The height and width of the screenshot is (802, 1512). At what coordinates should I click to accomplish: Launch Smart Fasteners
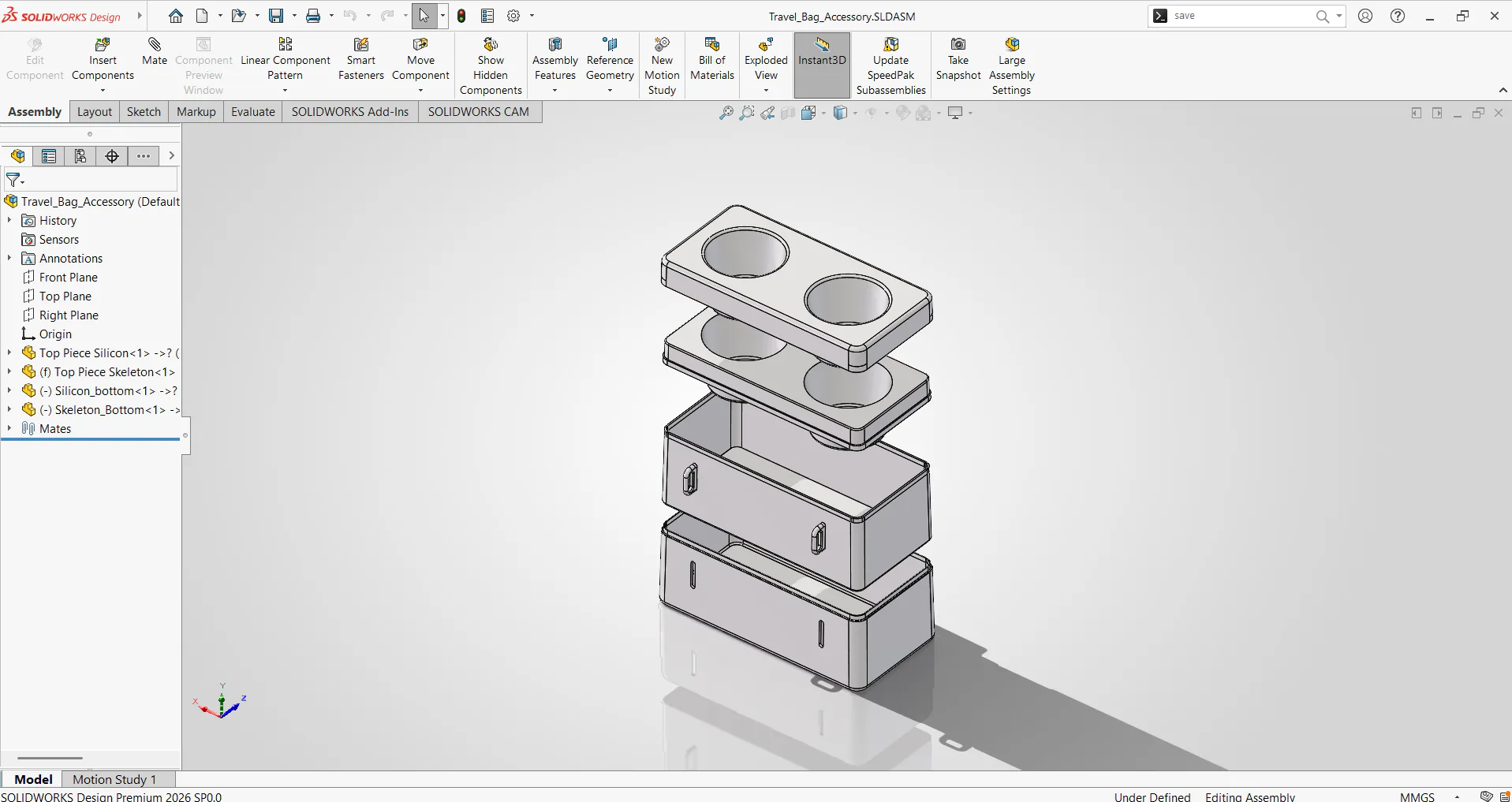tap(360, 59)
